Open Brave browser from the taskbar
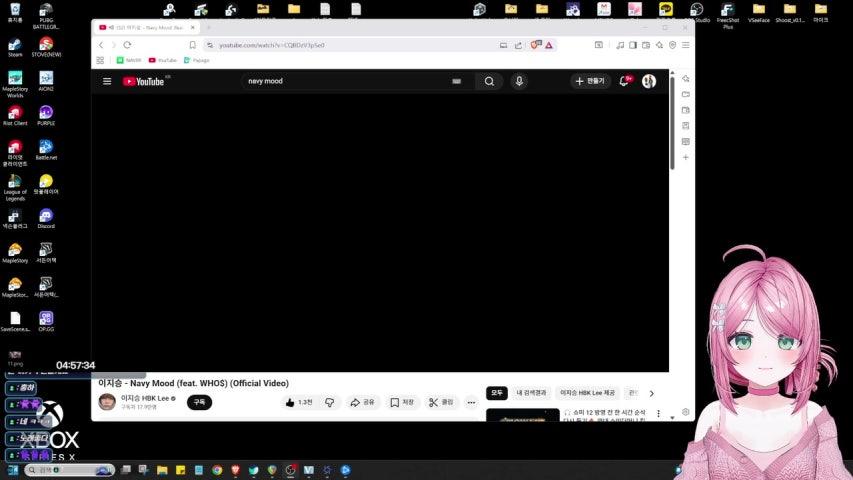This screenshot has width=853, height=480. click(236, 470)
